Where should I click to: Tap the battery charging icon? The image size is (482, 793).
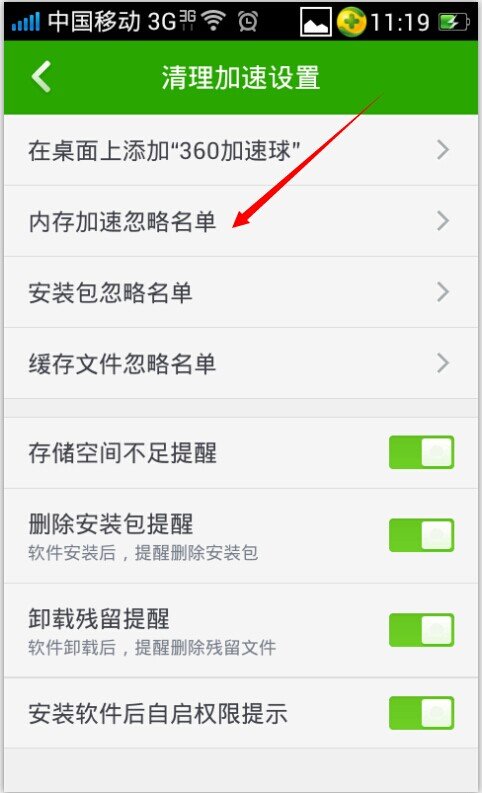454,22
